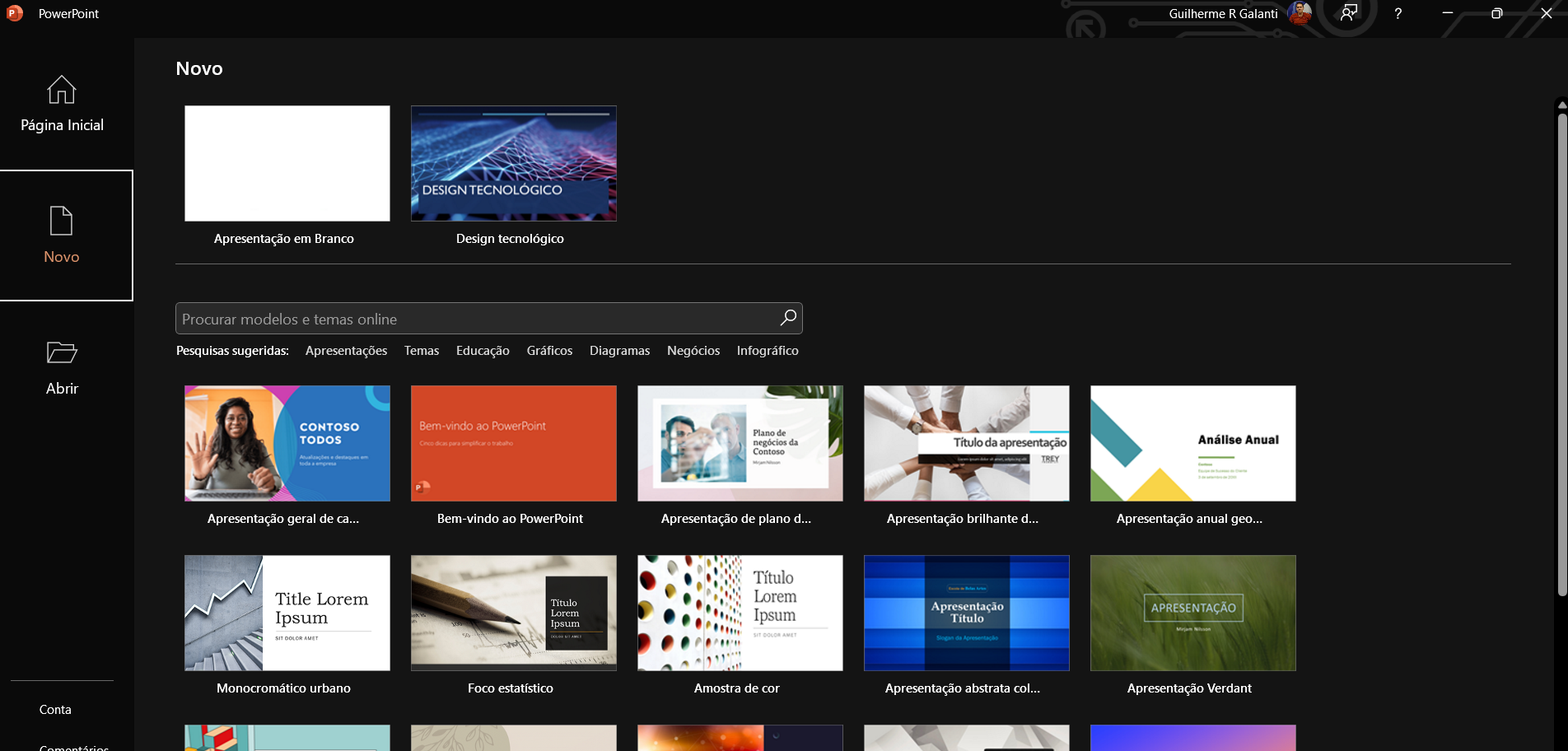The image size is (1568, 751).
Task: Select suggested search Apresentações
Action: [346, 350]
